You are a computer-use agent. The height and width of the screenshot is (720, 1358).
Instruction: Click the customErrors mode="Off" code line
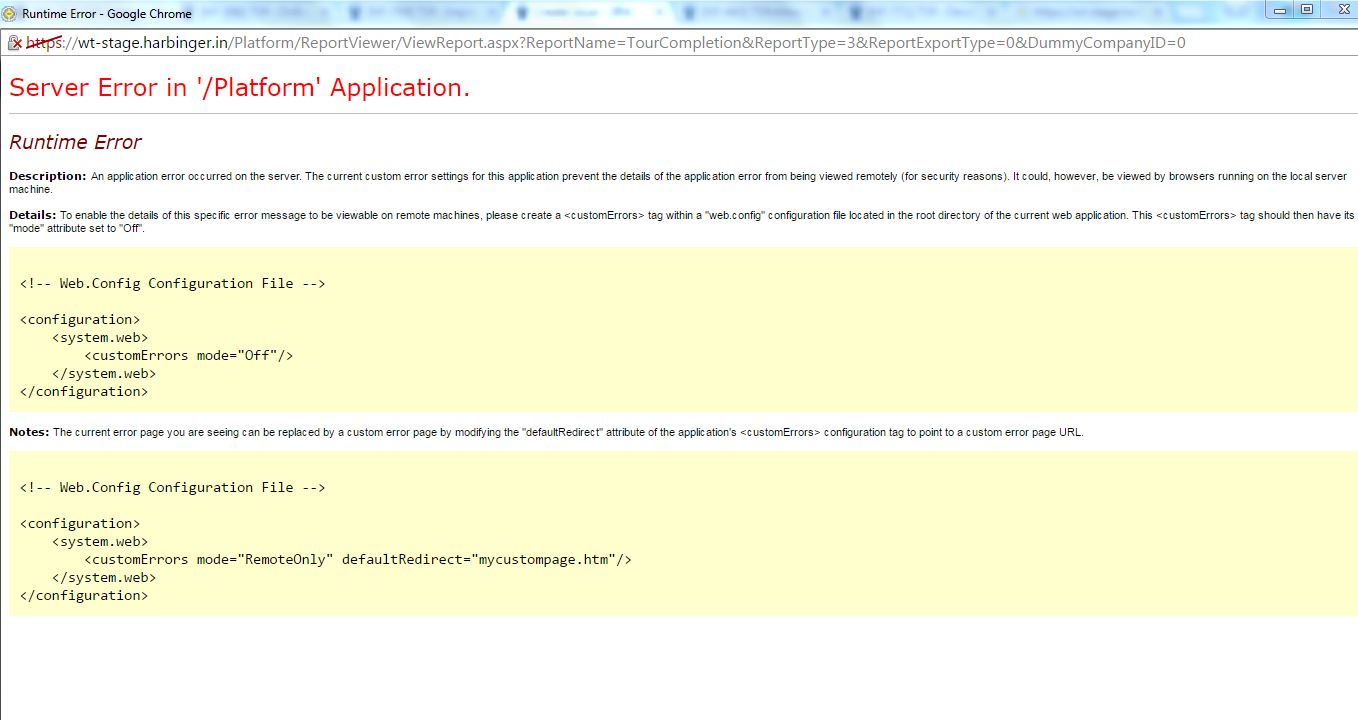[x=188, y=355]
